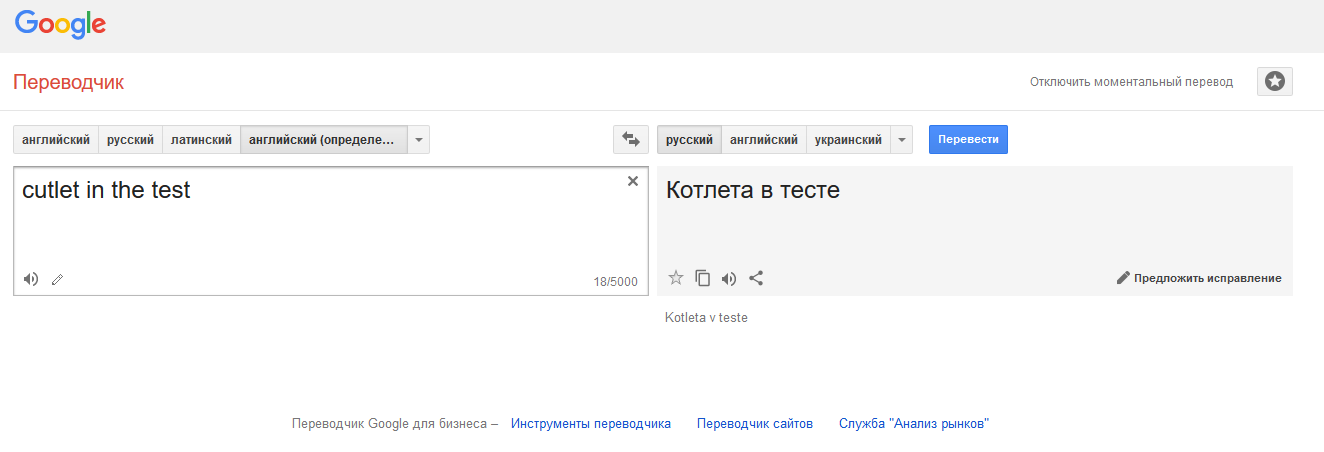
Task: Click the swap languages arrows icon
Action: point(630,140)
